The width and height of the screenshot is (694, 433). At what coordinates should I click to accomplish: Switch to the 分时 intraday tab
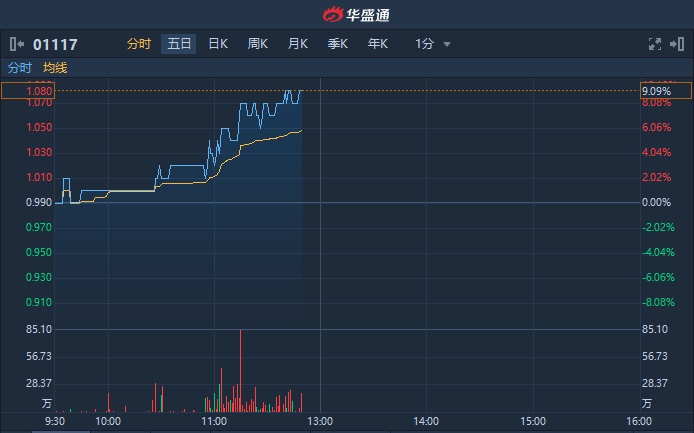pos(139,44)
